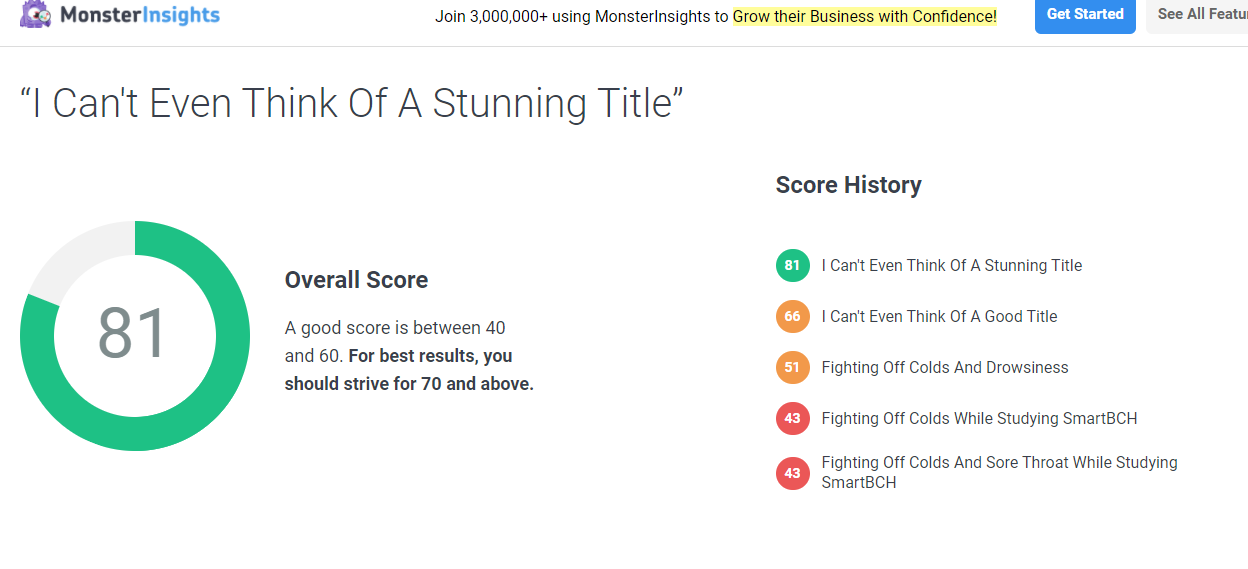Screen dimensions: 1248x569
Task: Select history entry I Can't Even Think Of A Good Title
Action: 939,316
